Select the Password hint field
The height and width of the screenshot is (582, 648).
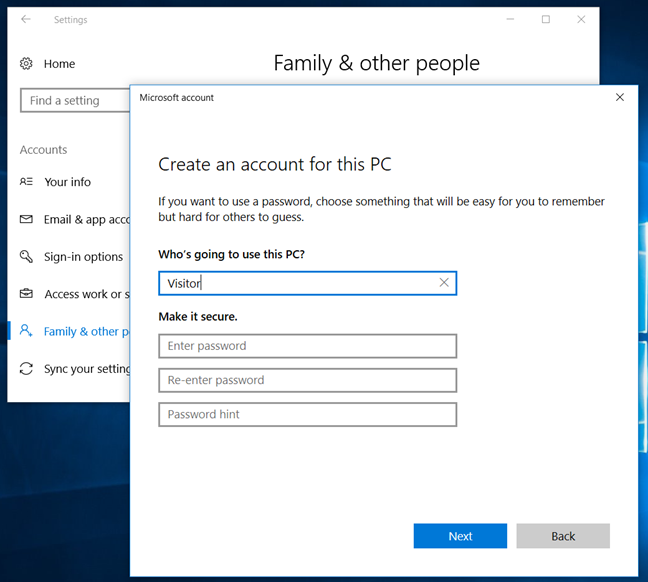coord(307,414)
